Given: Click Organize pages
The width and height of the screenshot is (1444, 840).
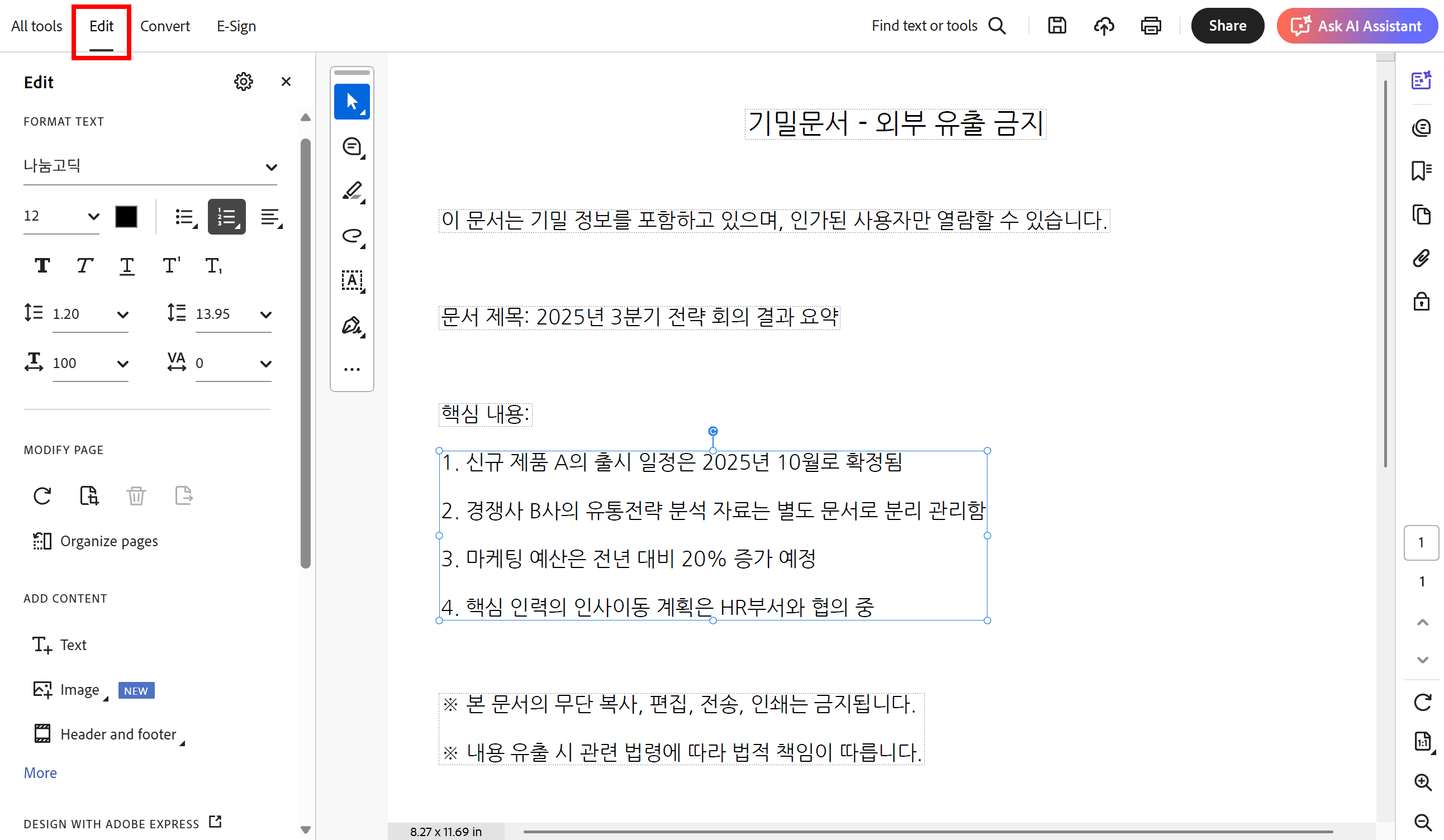Looking at the screenshot, I should 95,541.
